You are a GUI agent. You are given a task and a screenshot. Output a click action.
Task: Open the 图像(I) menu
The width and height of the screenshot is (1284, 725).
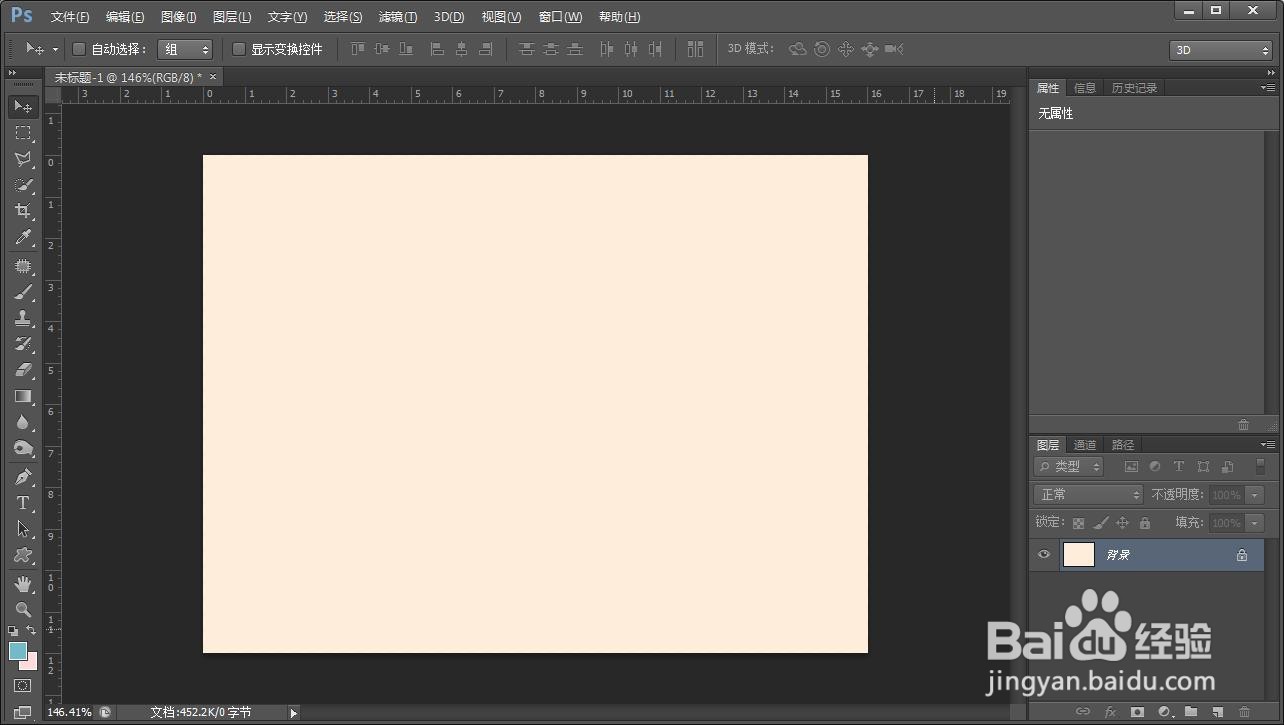click(179, 17)
